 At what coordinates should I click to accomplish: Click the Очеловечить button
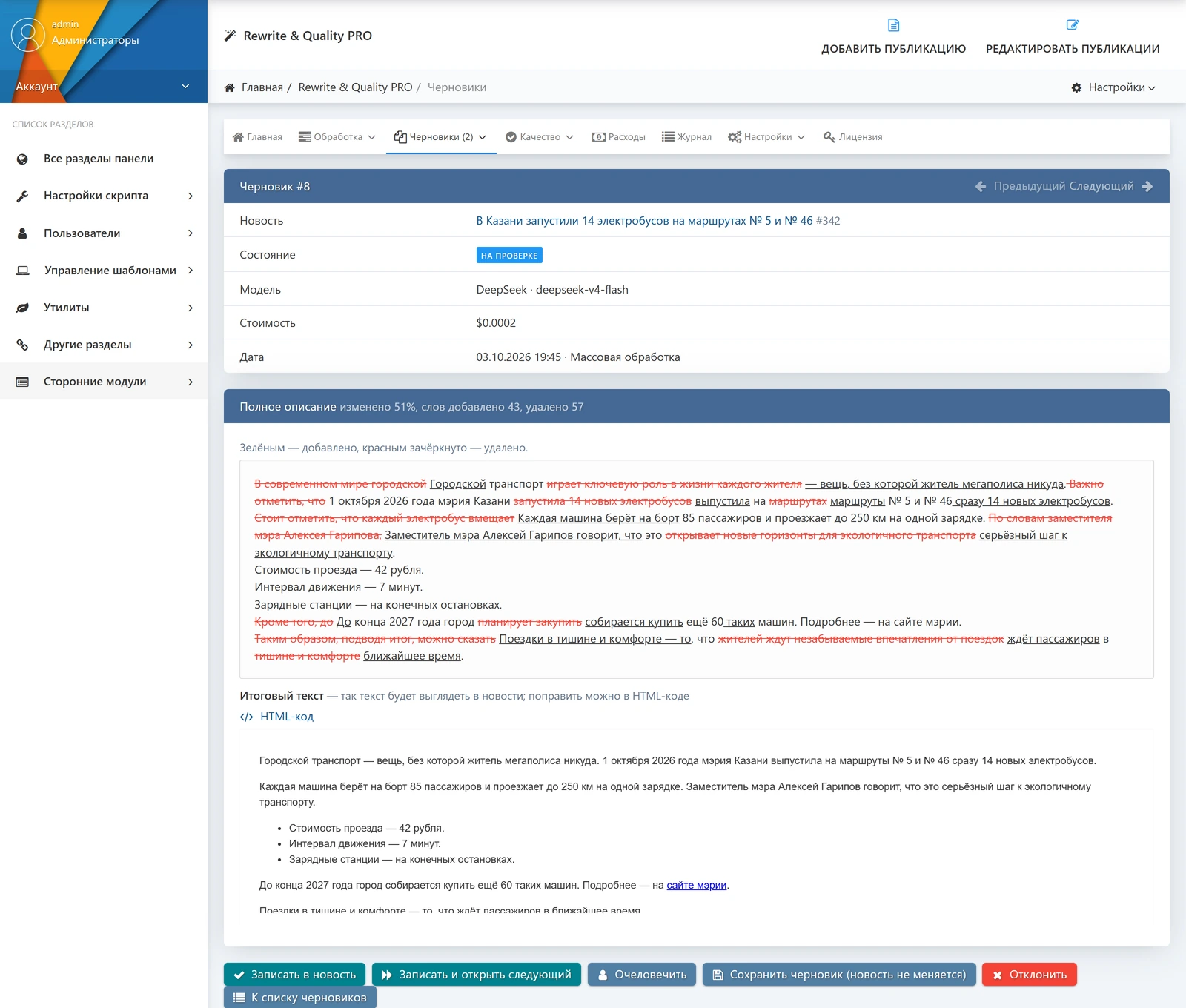pos(642,975)
